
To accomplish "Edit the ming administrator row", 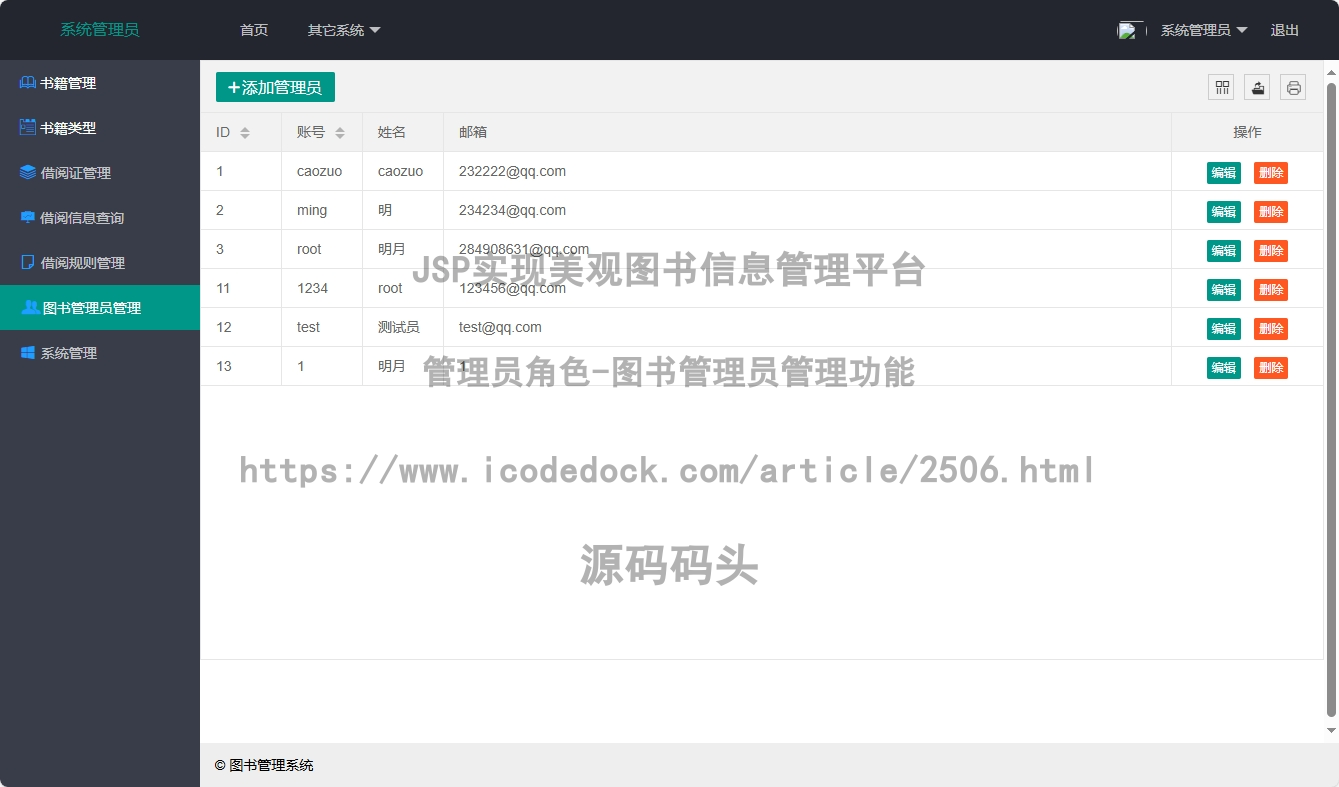I will (x=1223, y=212).
